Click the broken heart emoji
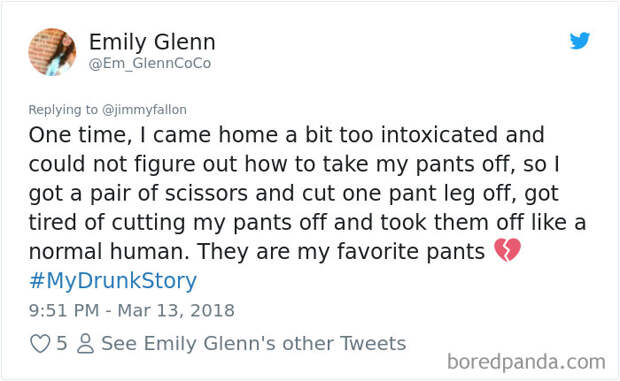The width and height of the screenshot is (620, 381). [x=507, y=250]
